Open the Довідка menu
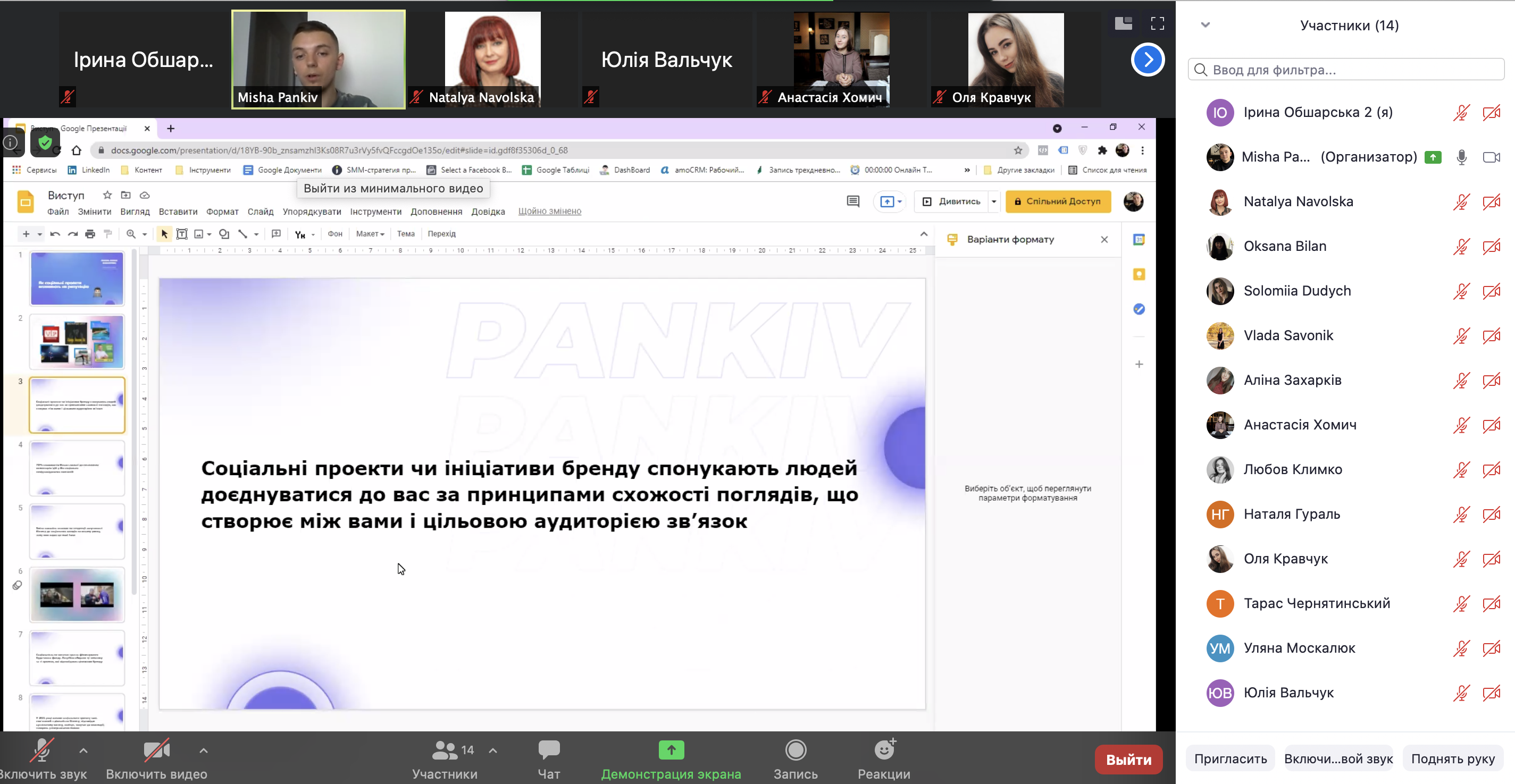1515x784 pixels. click(x=488, y=212)
